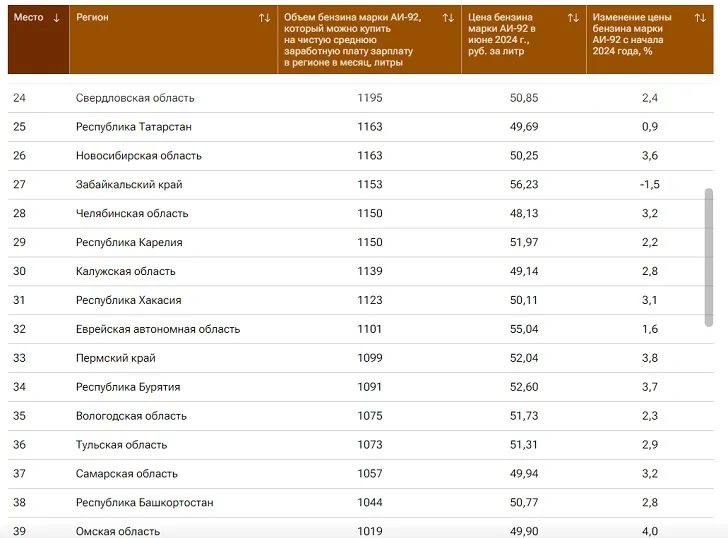Toggle sort arrows in the Объем бензина column

[x=448, y=18]
